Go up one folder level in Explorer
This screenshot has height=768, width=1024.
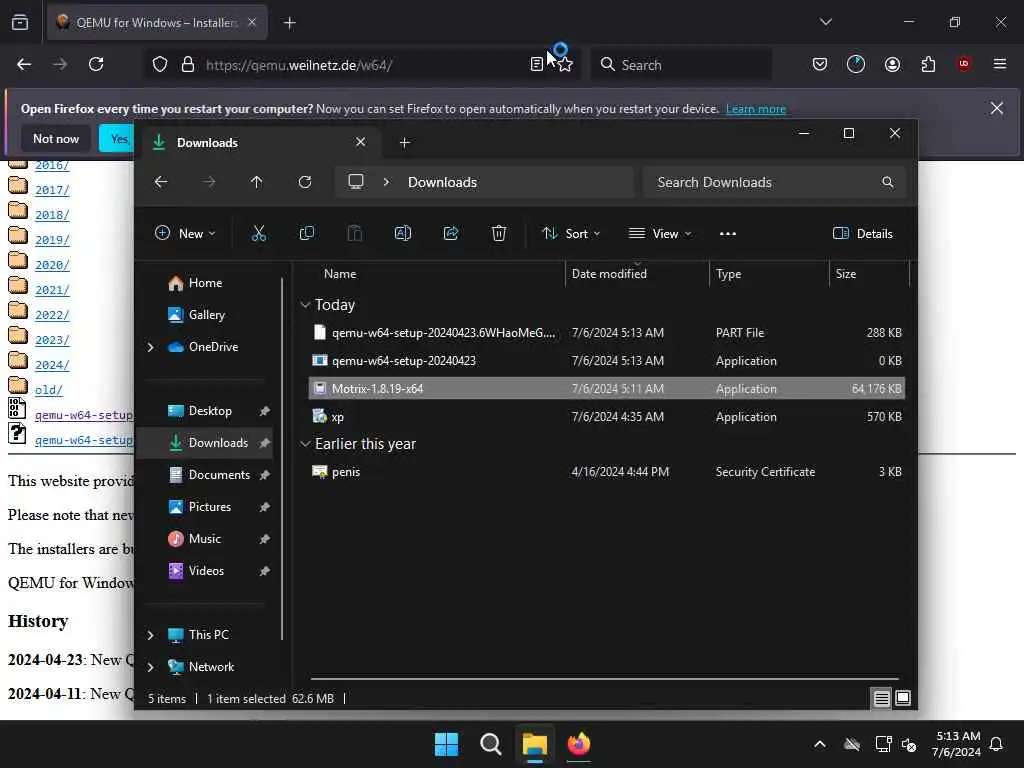[257, 182]
